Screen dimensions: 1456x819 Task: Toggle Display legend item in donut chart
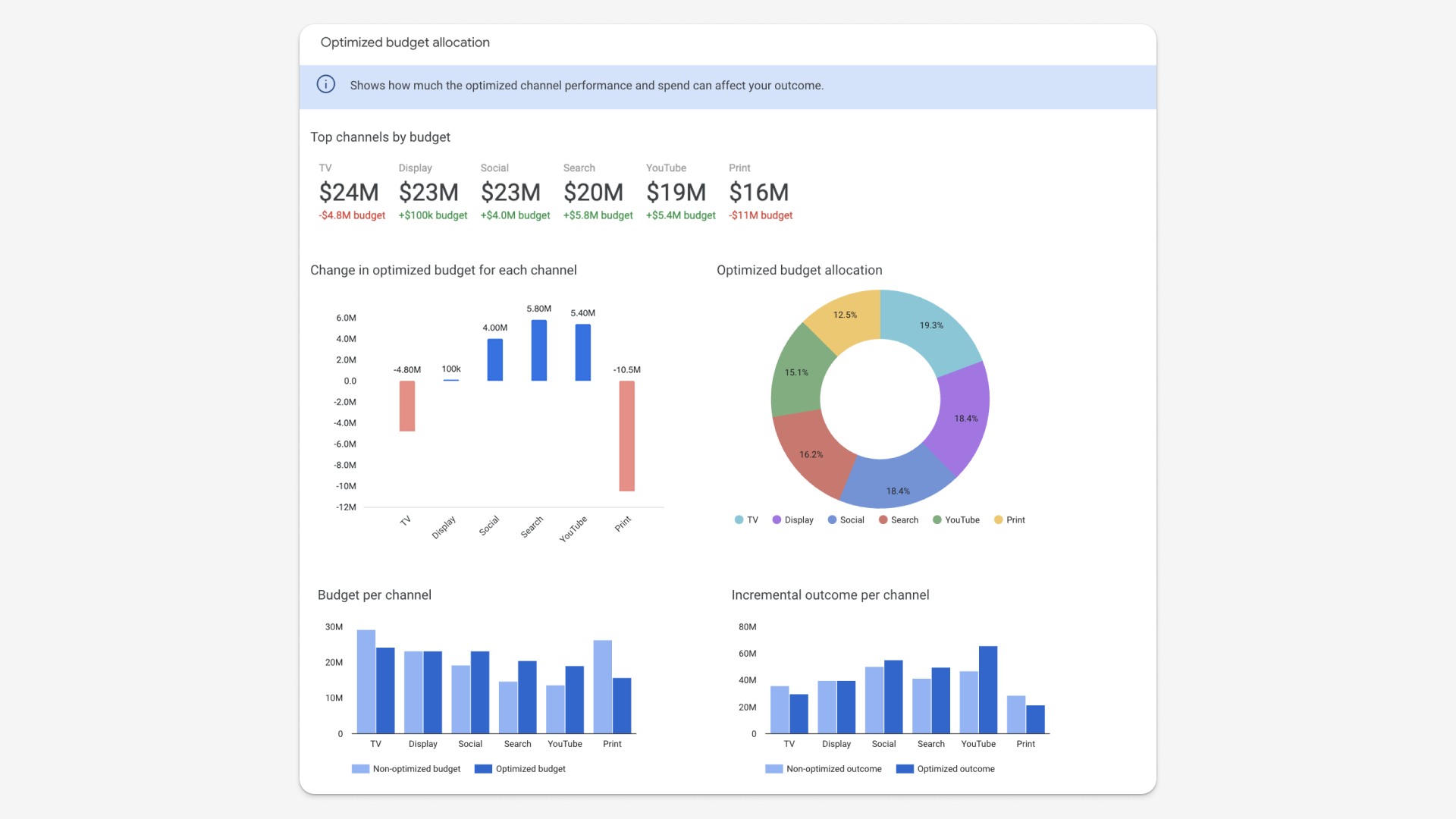point(792,520)
